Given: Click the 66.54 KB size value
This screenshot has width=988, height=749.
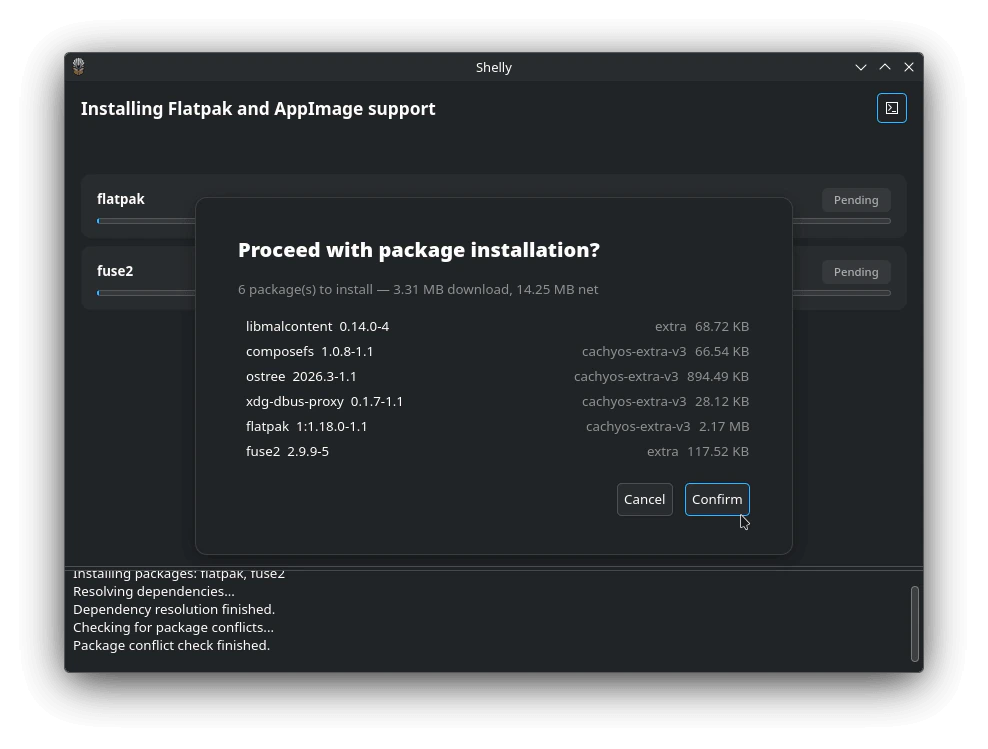Looking at the screenshot, I should 721,352.
